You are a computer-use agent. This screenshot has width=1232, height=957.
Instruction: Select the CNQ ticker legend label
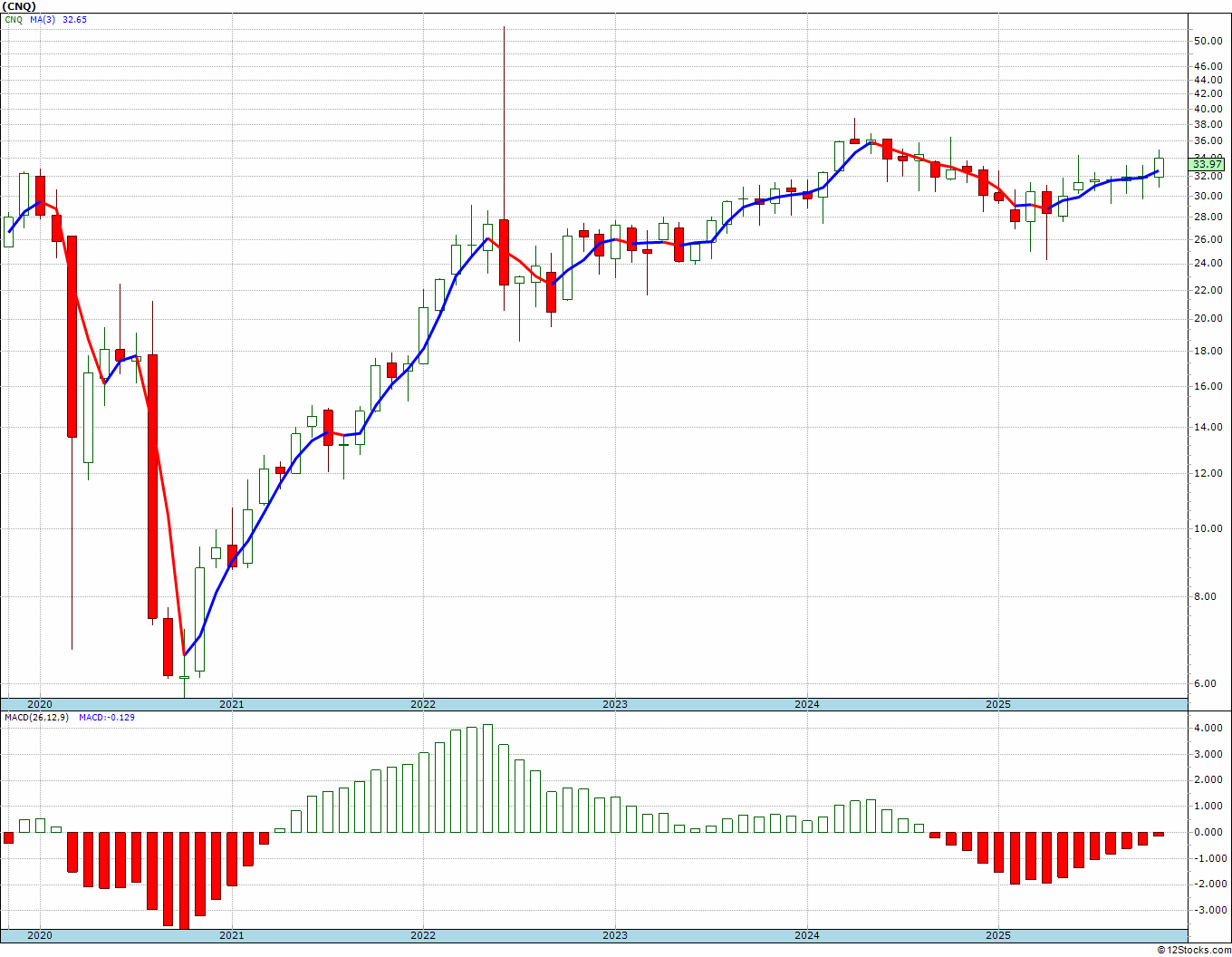click(x=14, y=19)
